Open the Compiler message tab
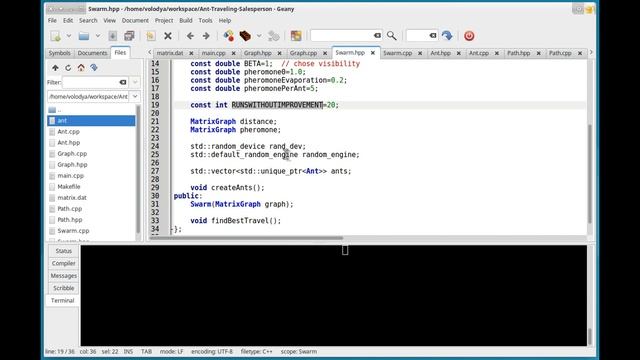Viewport: 640px width, 360px height. tap(63, 263)
